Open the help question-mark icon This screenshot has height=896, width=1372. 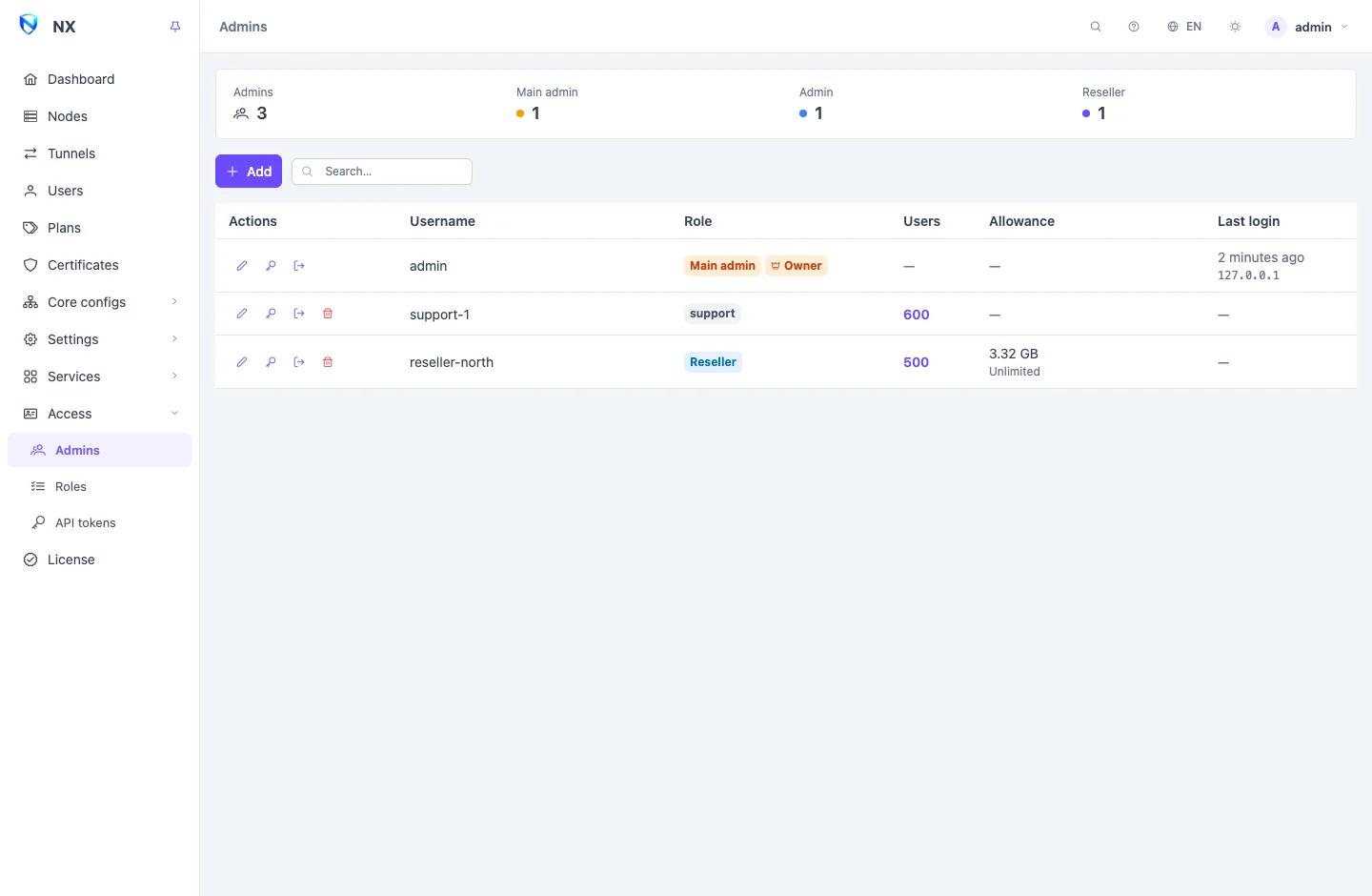tap(1134, 27)
